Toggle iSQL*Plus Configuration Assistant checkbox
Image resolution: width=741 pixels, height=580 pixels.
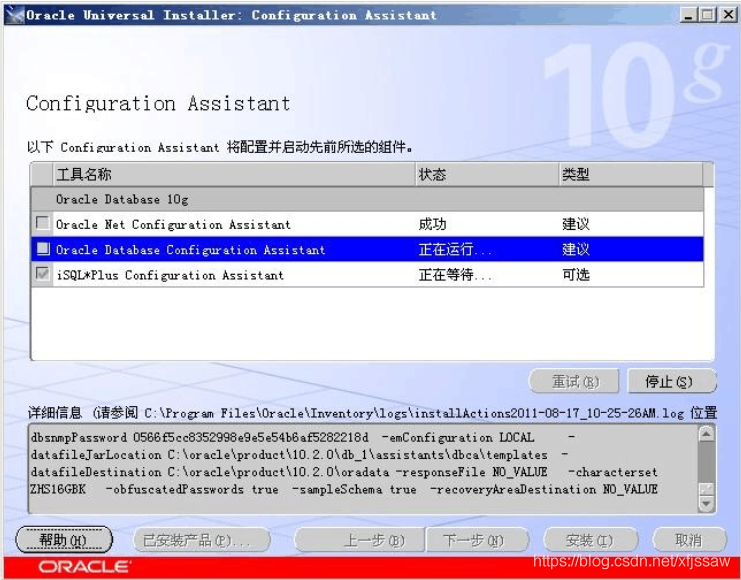click(x=43, y=274)
